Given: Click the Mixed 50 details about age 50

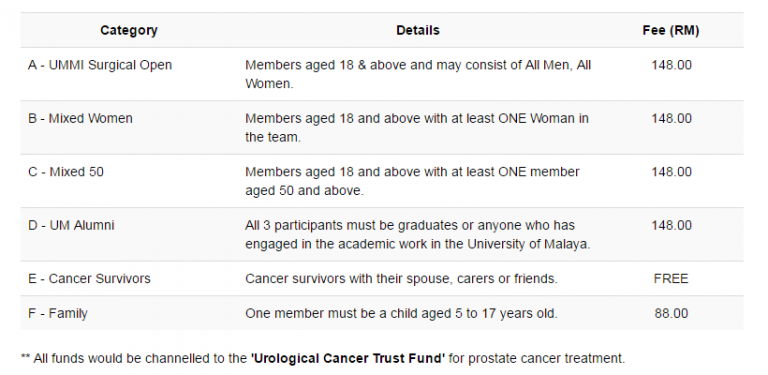Looking at the screenshot, I should pyautogui.click(x=412, y=181).
